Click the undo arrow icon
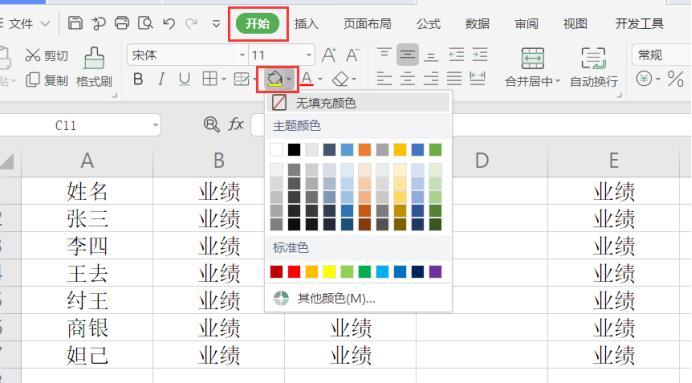Screen dimensions: 692x383 [169, 23]
